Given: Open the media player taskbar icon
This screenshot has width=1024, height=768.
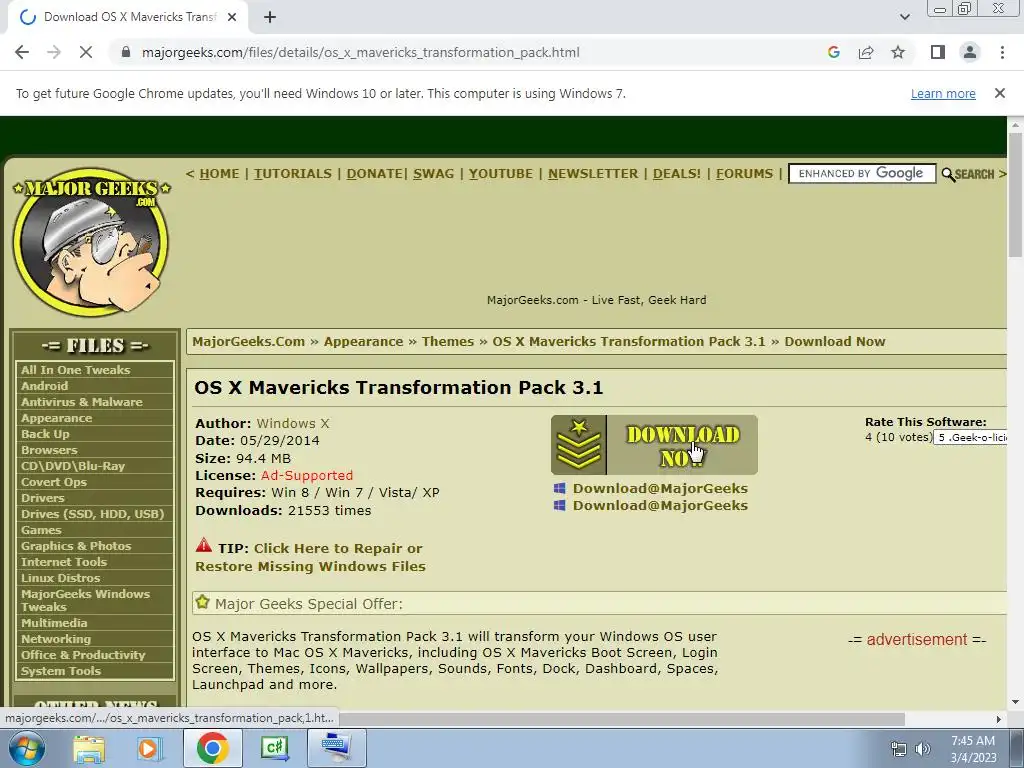Looking at the screenshot, I should click(x=149, y=748).
